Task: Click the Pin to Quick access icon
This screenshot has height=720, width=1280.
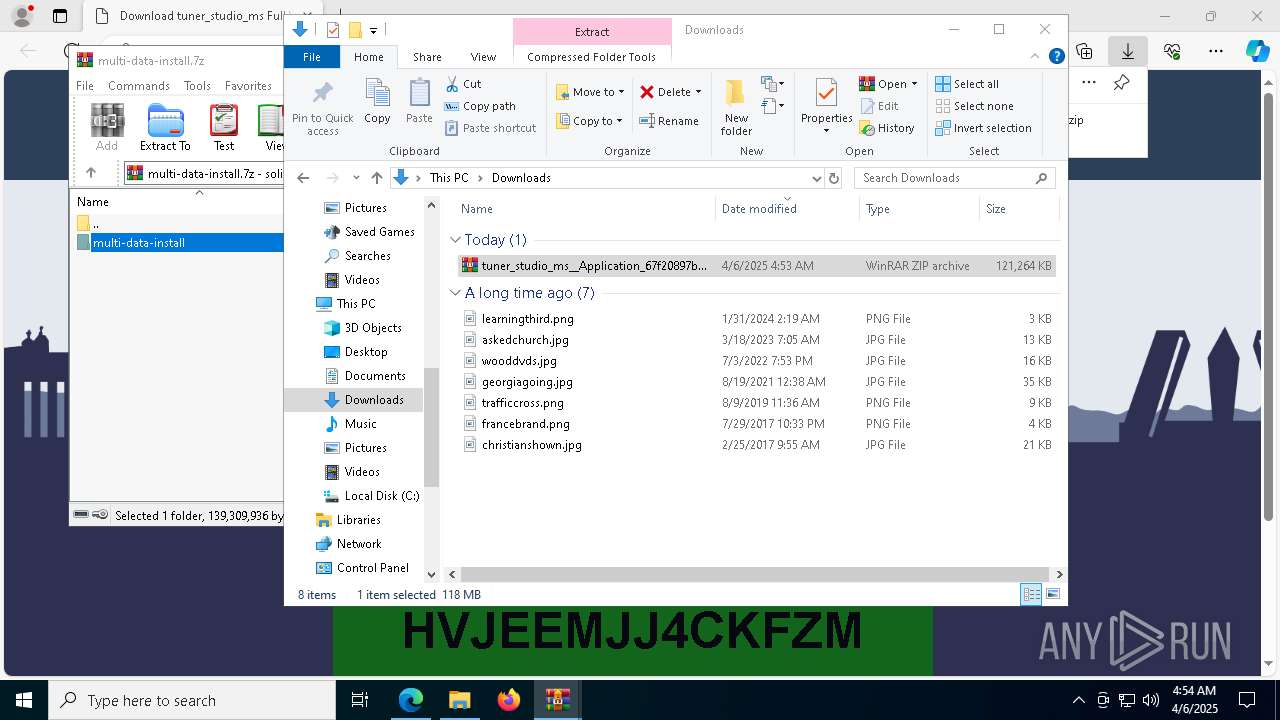Action: (x=322, y=94)
